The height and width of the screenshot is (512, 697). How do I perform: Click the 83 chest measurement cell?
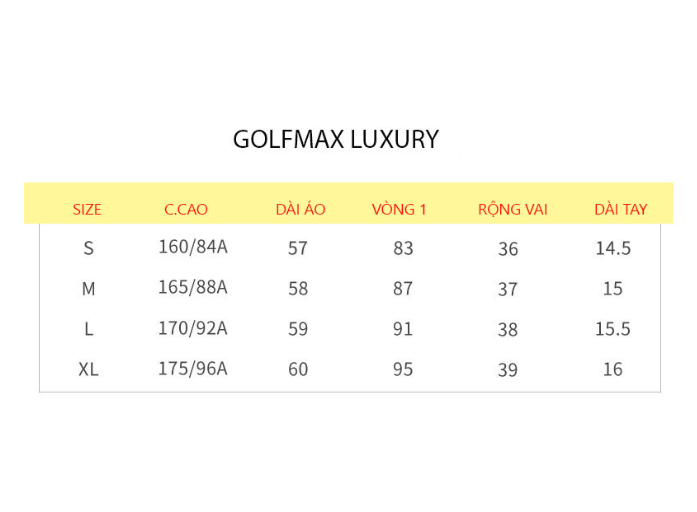[403, 248]
